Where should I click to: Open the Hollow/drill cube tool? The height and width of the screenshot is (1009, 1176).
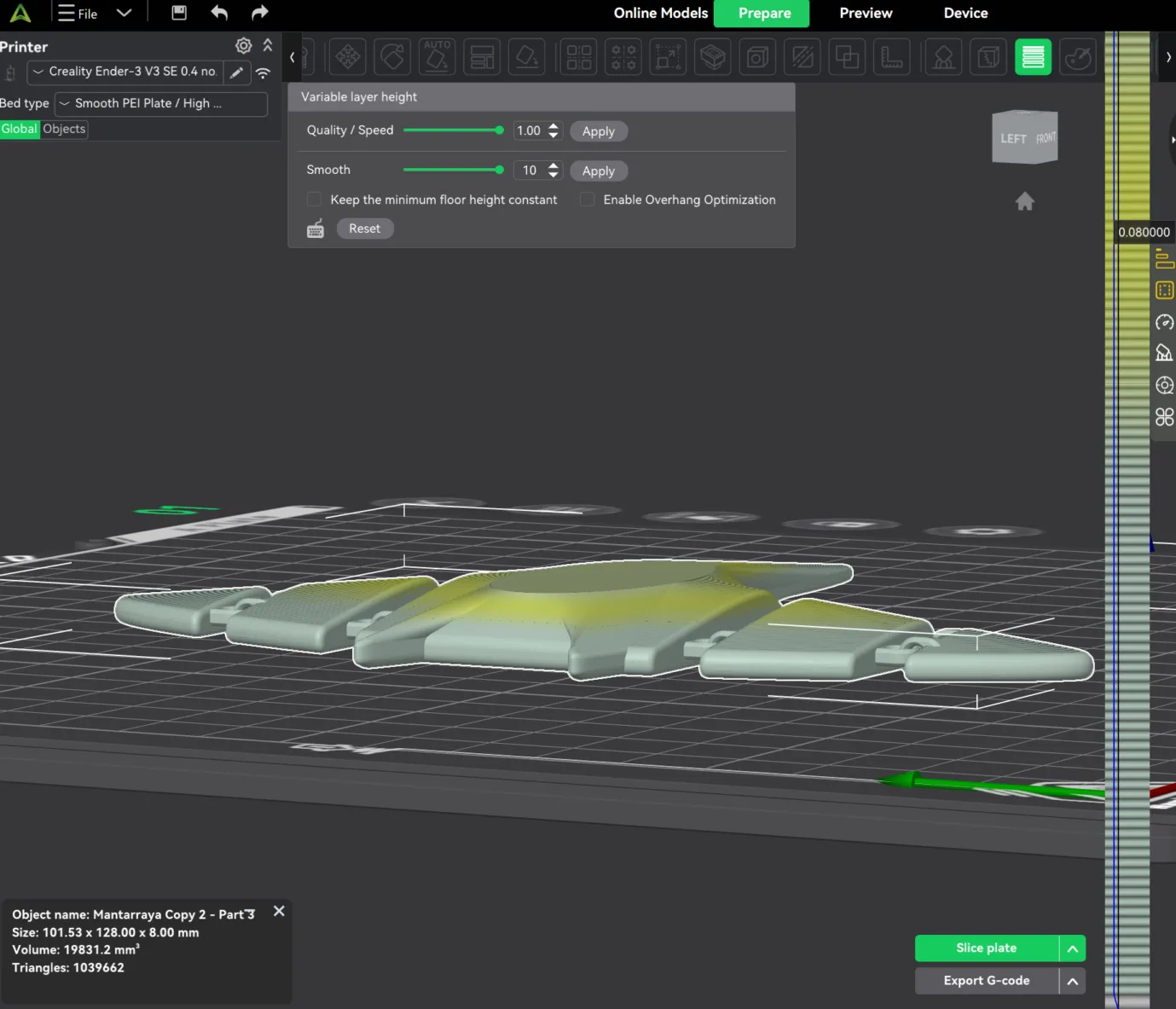tap(757, 57)
